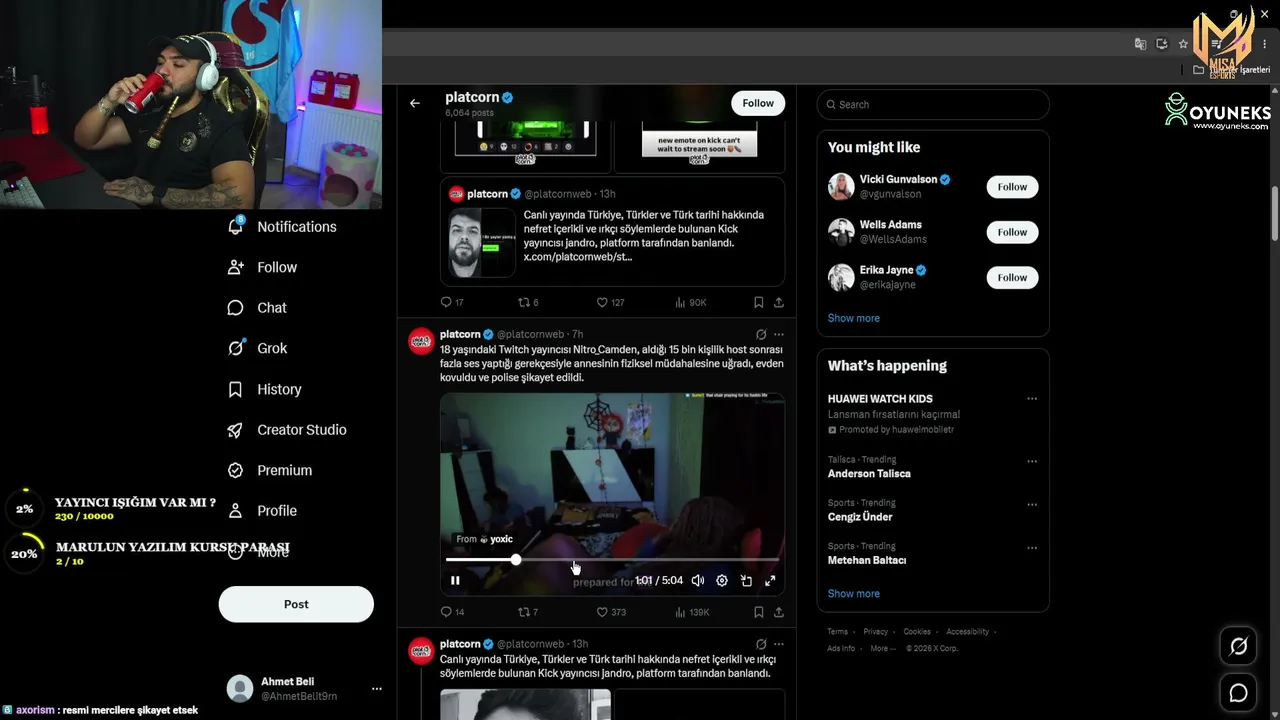Open Premium in the sidebar

[x=270, y=470]
